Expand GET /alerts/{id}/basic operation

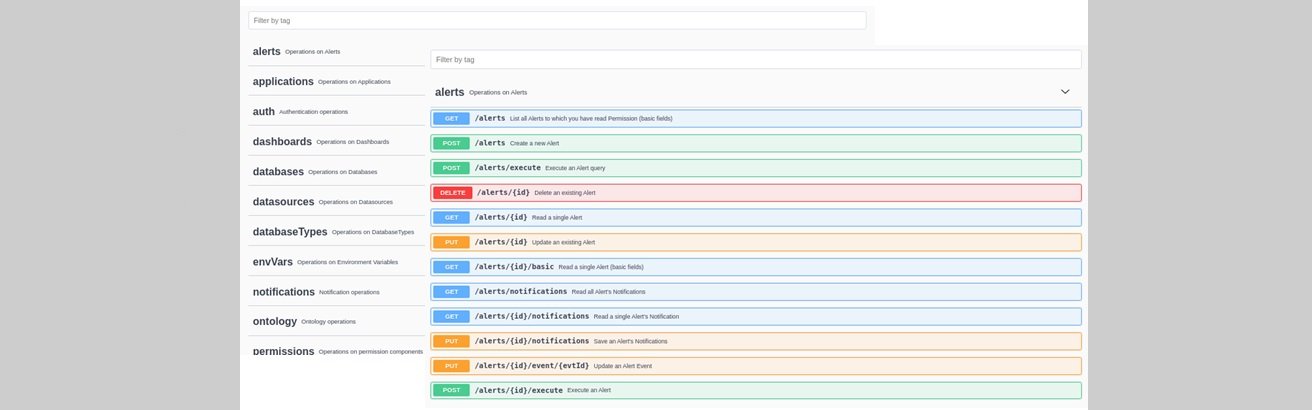[755, 267]
